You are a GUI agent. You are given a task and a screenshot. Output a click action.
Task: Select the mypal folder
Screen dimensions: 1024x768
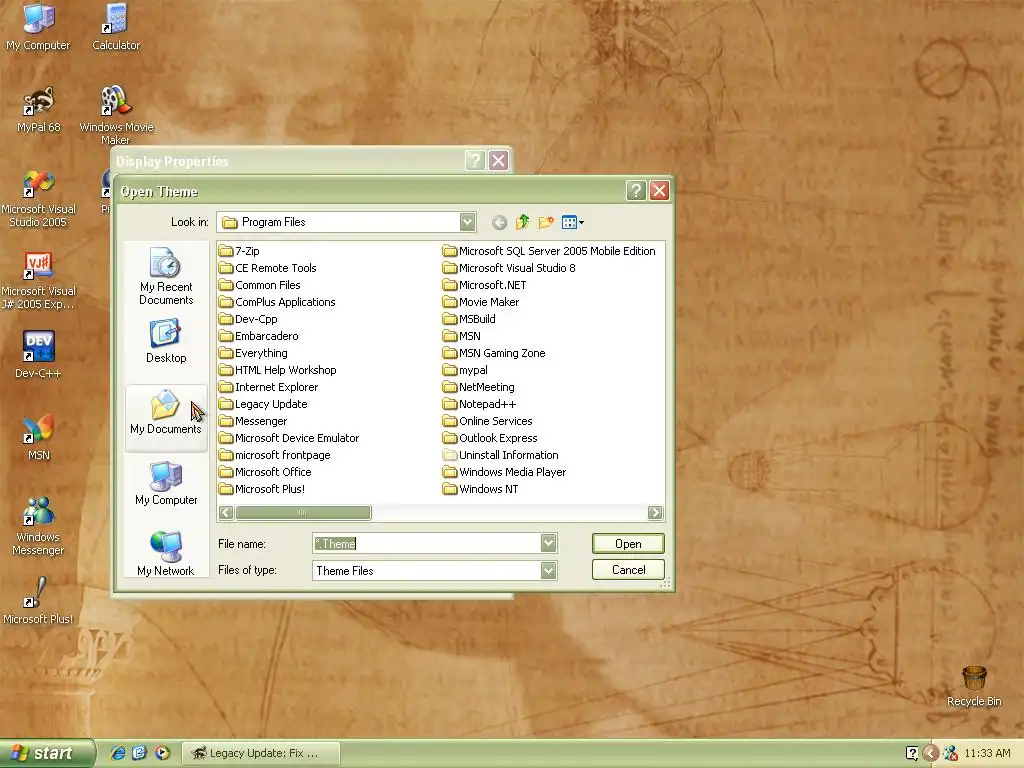click(466, 370)
